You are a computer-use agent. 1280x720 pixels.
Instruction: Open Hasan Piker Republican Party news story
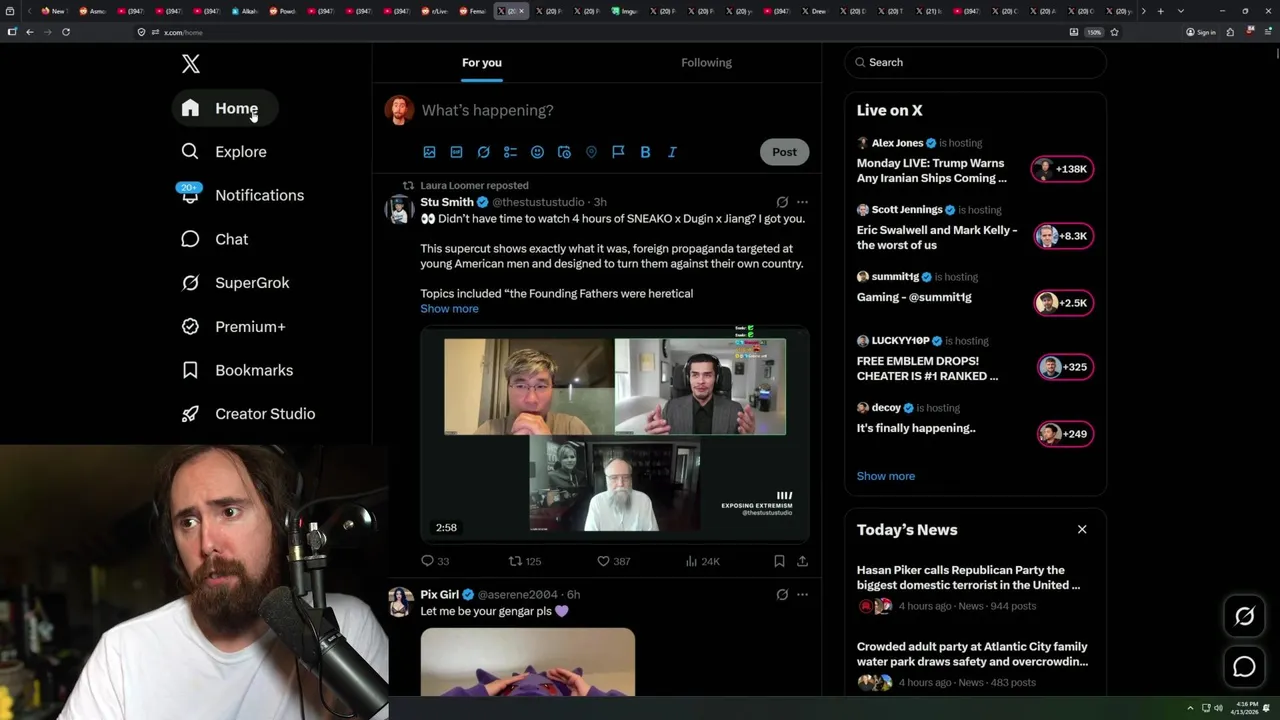point(968,577)
